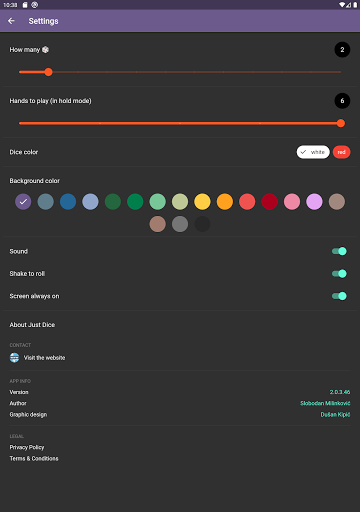Viewport: 360px width, 512px height.
Task: Select the lavender pink background swatch
Action: (314, 202)
